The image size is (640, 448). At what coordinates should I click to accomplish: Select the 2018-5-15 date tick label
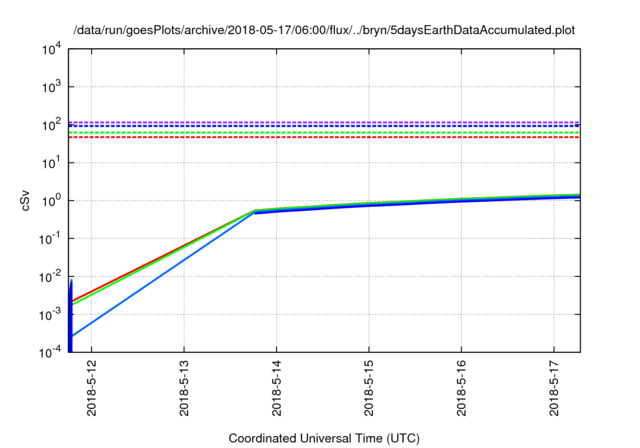click(369, 388)
